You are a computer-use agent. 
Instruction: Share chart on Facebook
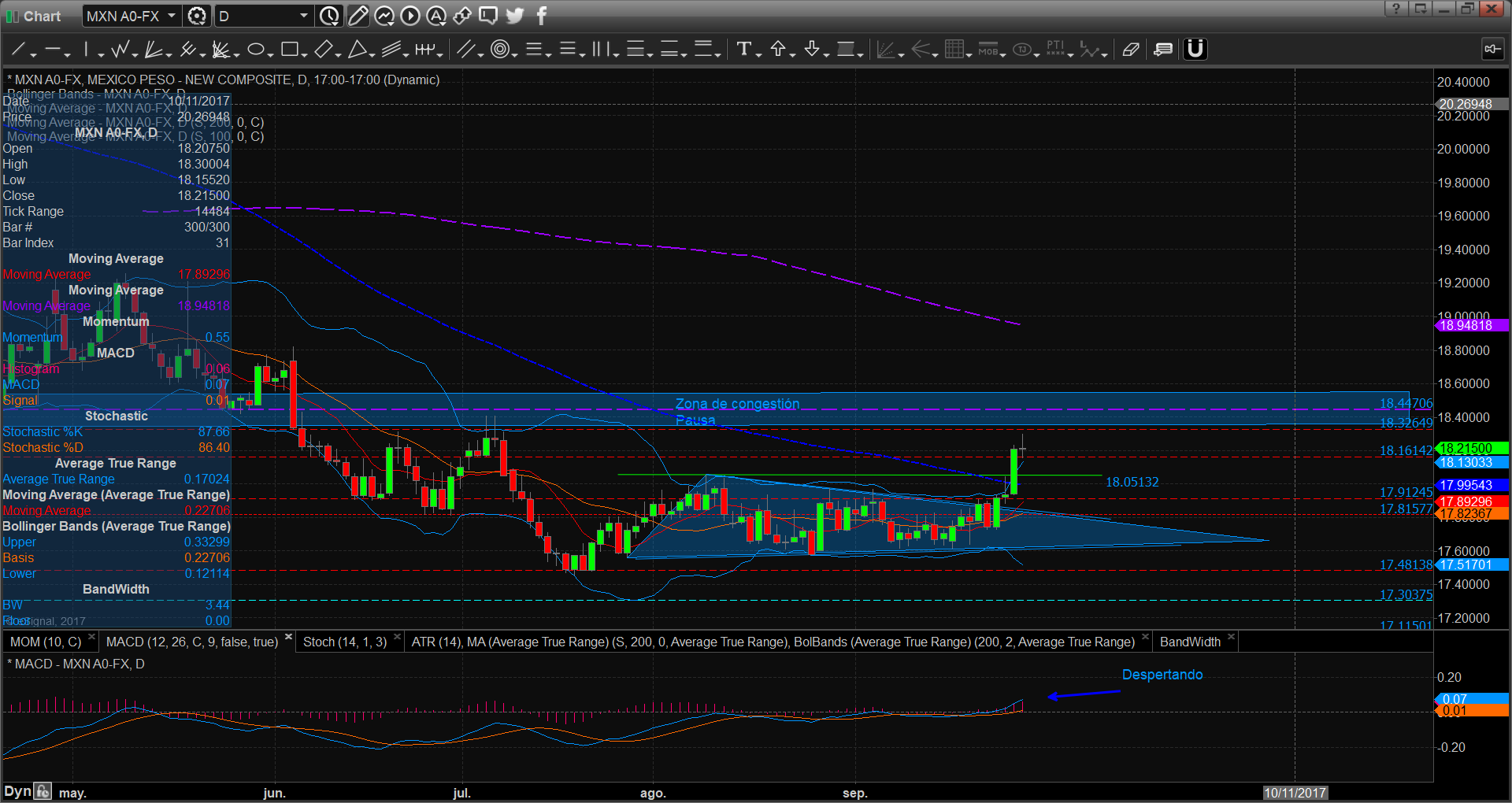tap(541, 16)
